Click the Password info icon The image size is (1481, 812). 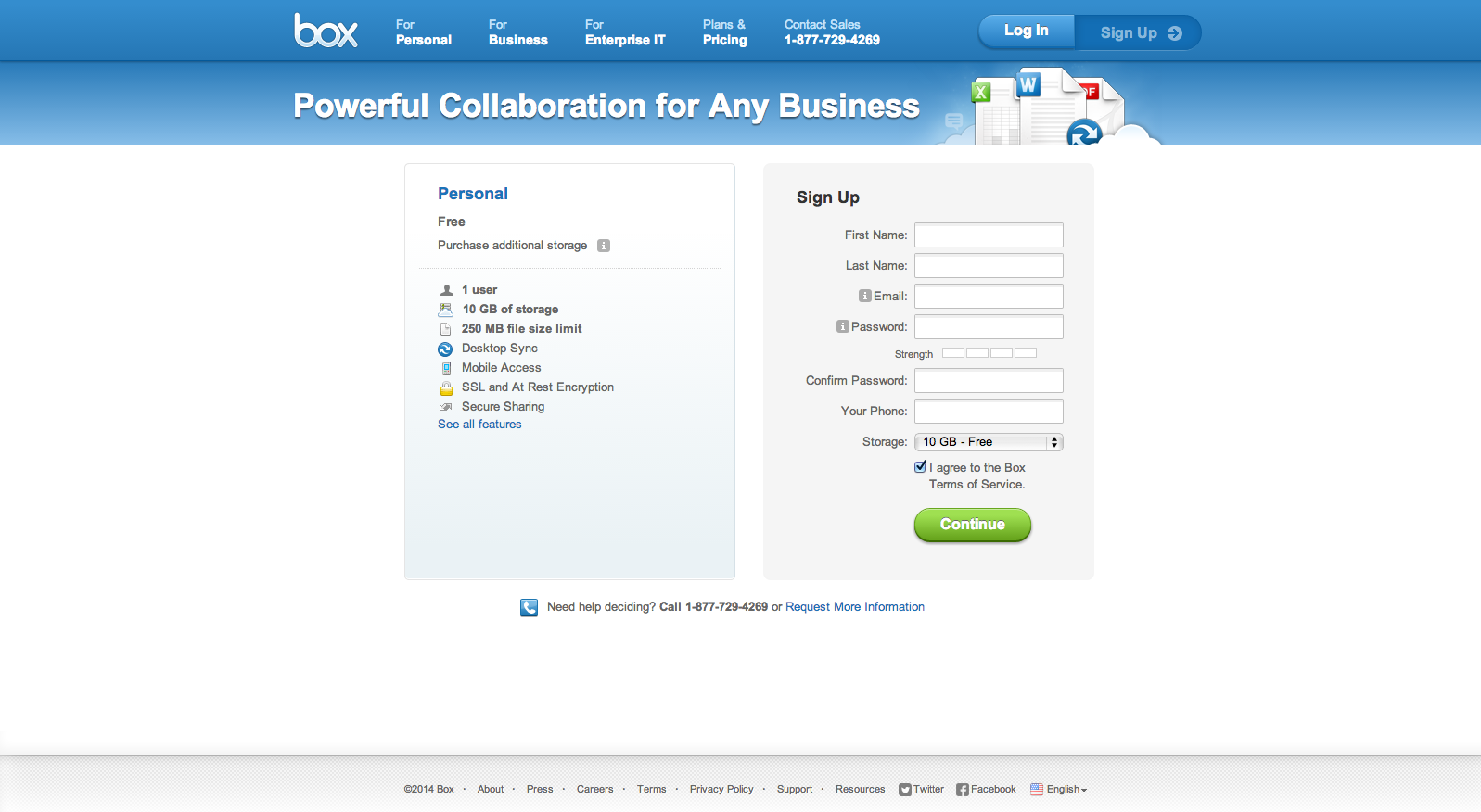click(x=842, y=326)
